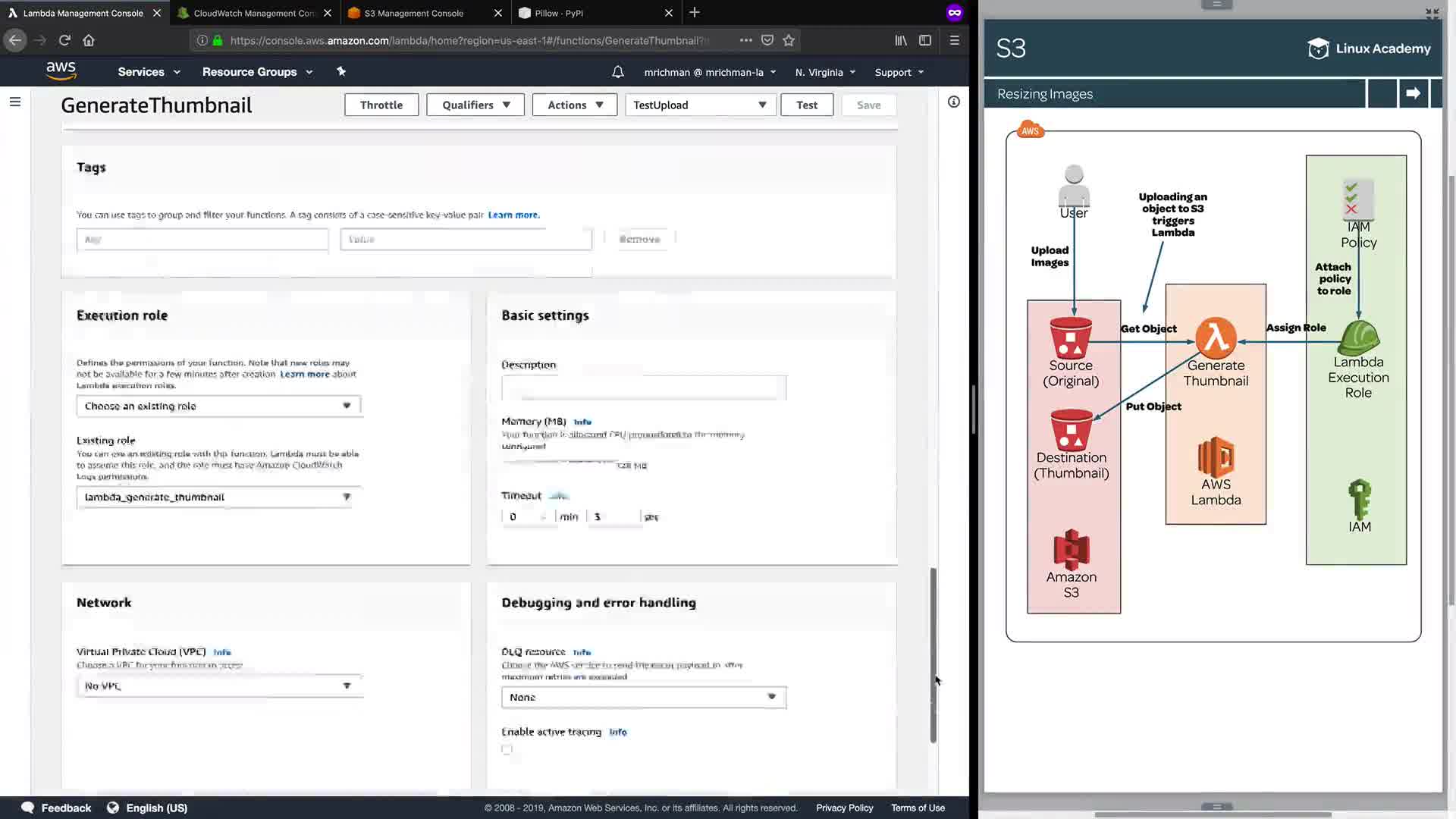The image size is (1456, 819).
Task: Bookmark page with star icon
Action: pyautogui.click(x=789, y=40)
